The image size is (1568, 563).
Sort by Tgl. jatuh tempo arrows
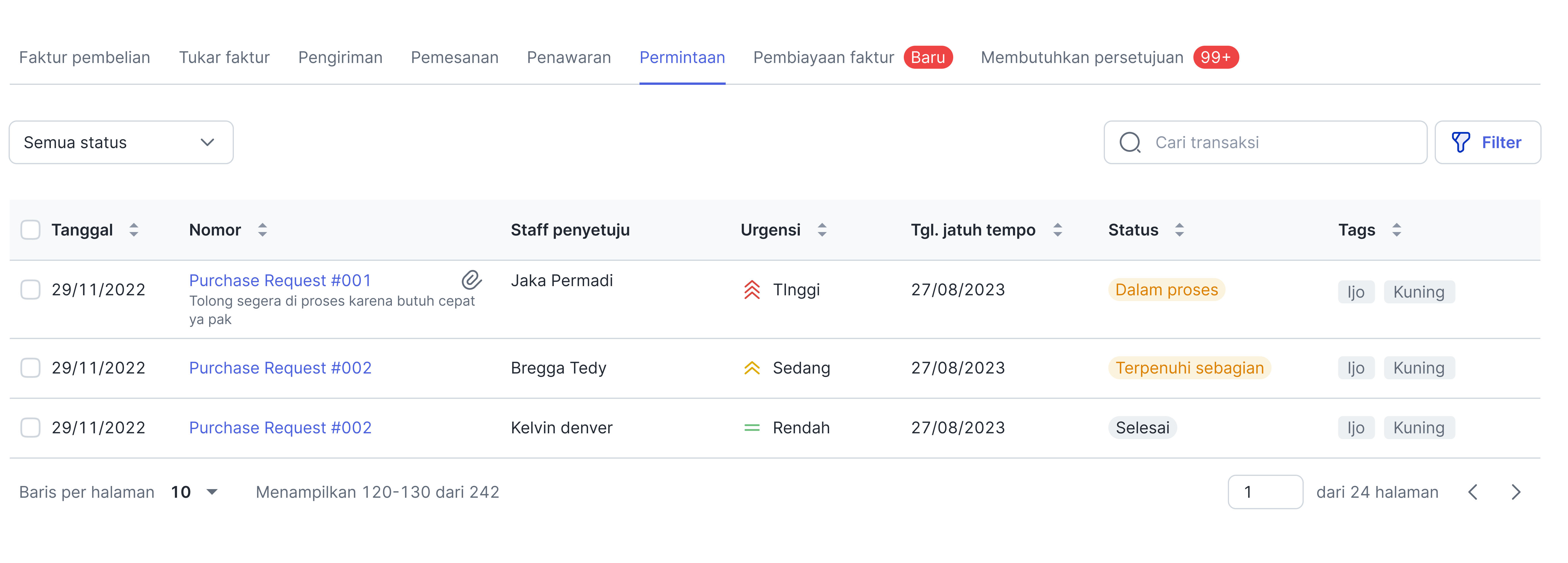[x=1057, y=230]
